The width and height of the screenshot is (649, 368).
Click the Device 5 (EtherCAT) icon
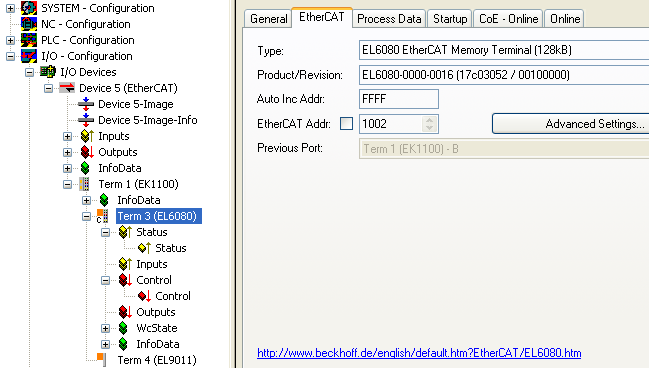tap(67, 88)
